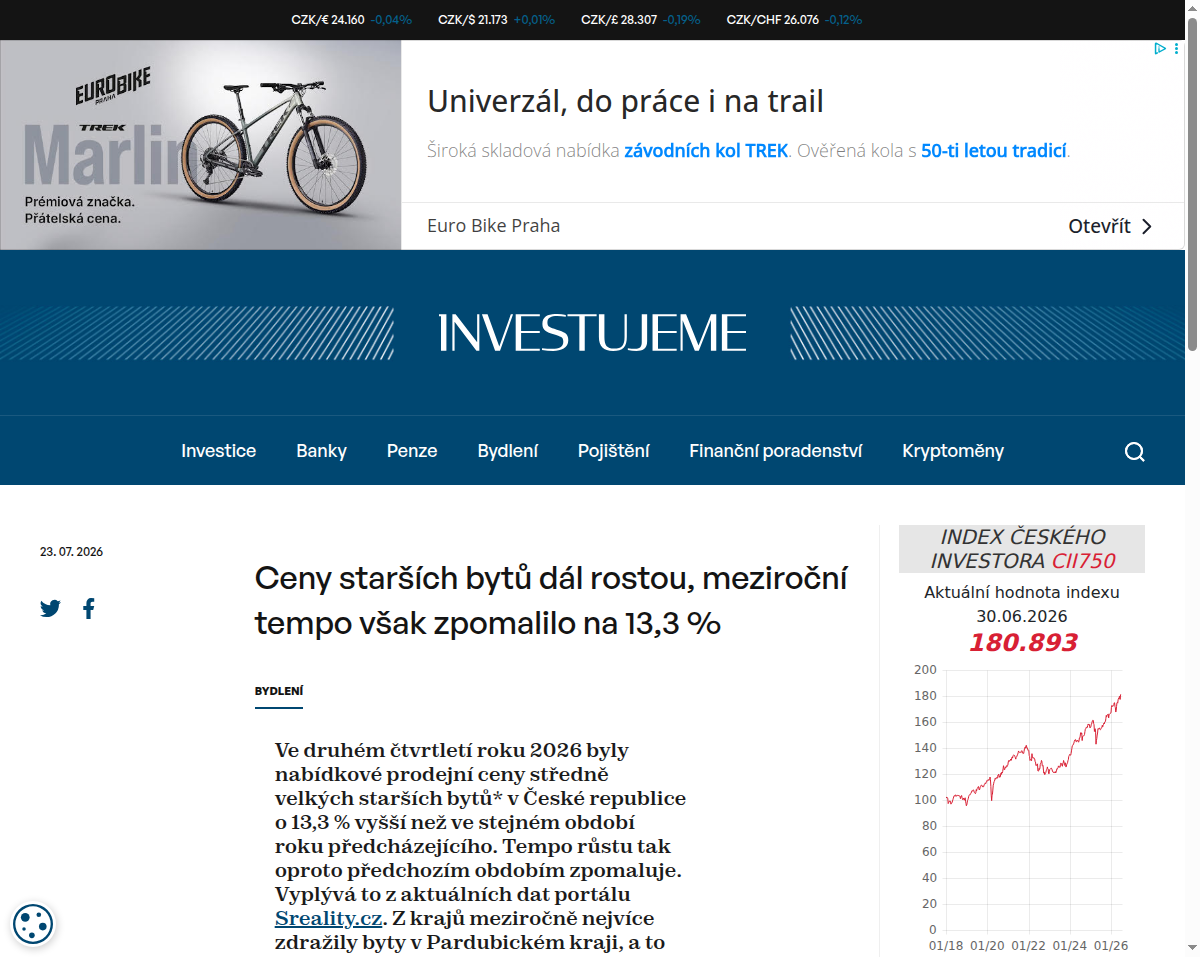Click the ad headline 'Univerzál, do práce i na trail'
Image resolution: width=1200 pixels, height=957 pixels.
(x=625, y=101)
